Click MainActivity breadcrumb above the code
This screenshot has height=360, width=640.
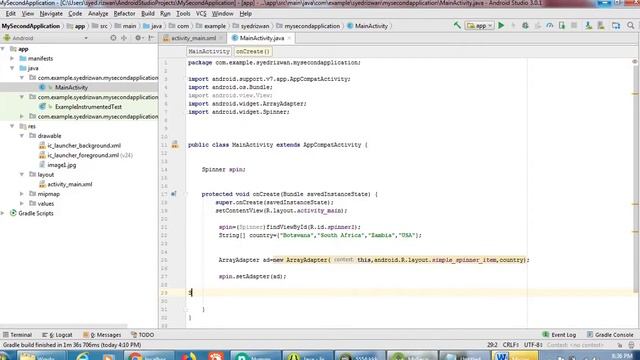[209, 51]
